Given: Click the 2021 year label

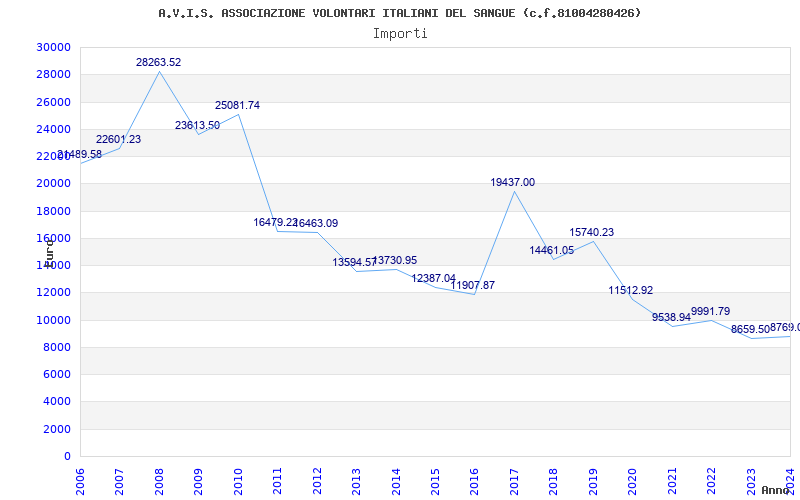Looking at the screenshot, I should 672,481.
